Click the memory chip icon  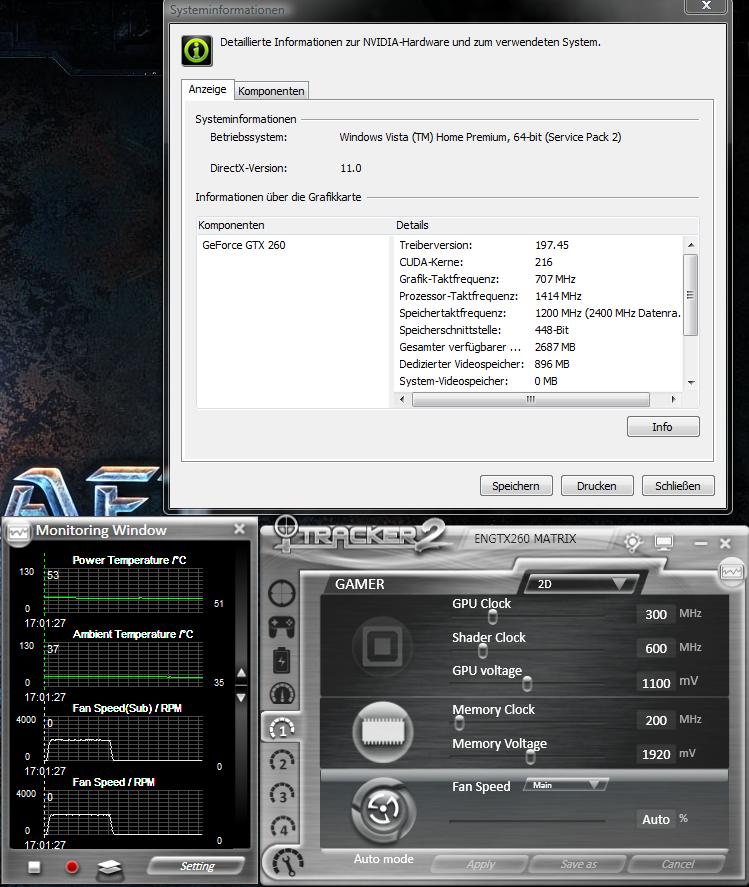click(x=383, y=732)
